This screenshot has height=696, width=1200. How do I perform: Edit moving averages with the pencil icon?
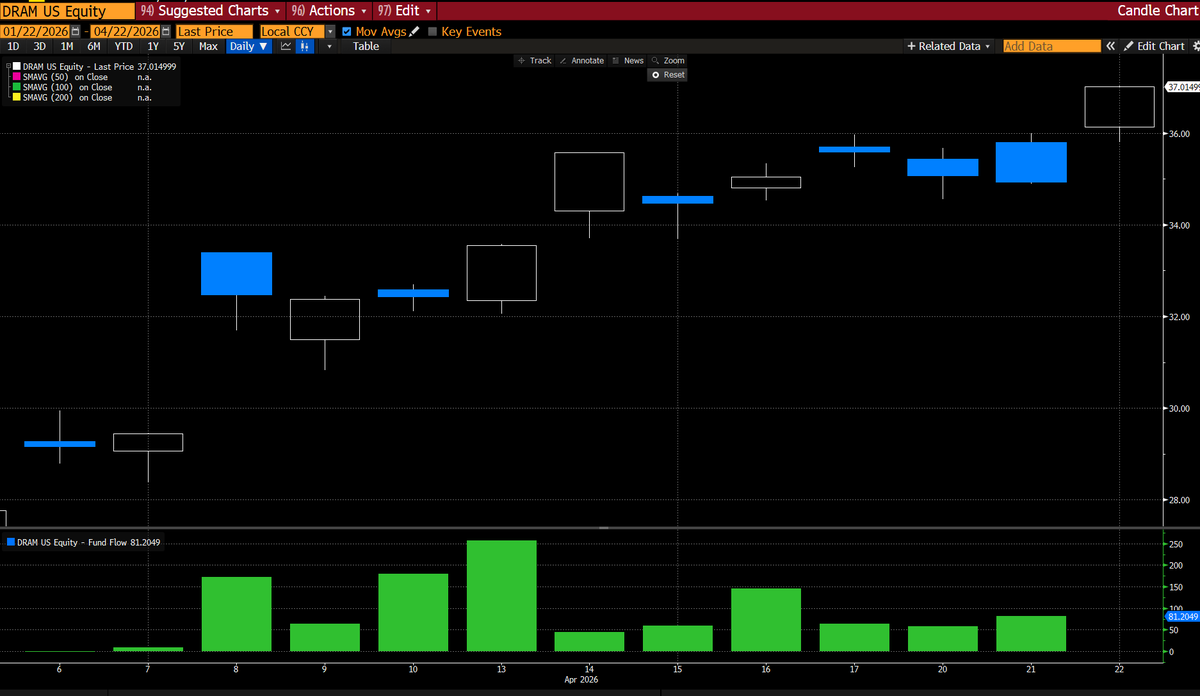(414, 32)
